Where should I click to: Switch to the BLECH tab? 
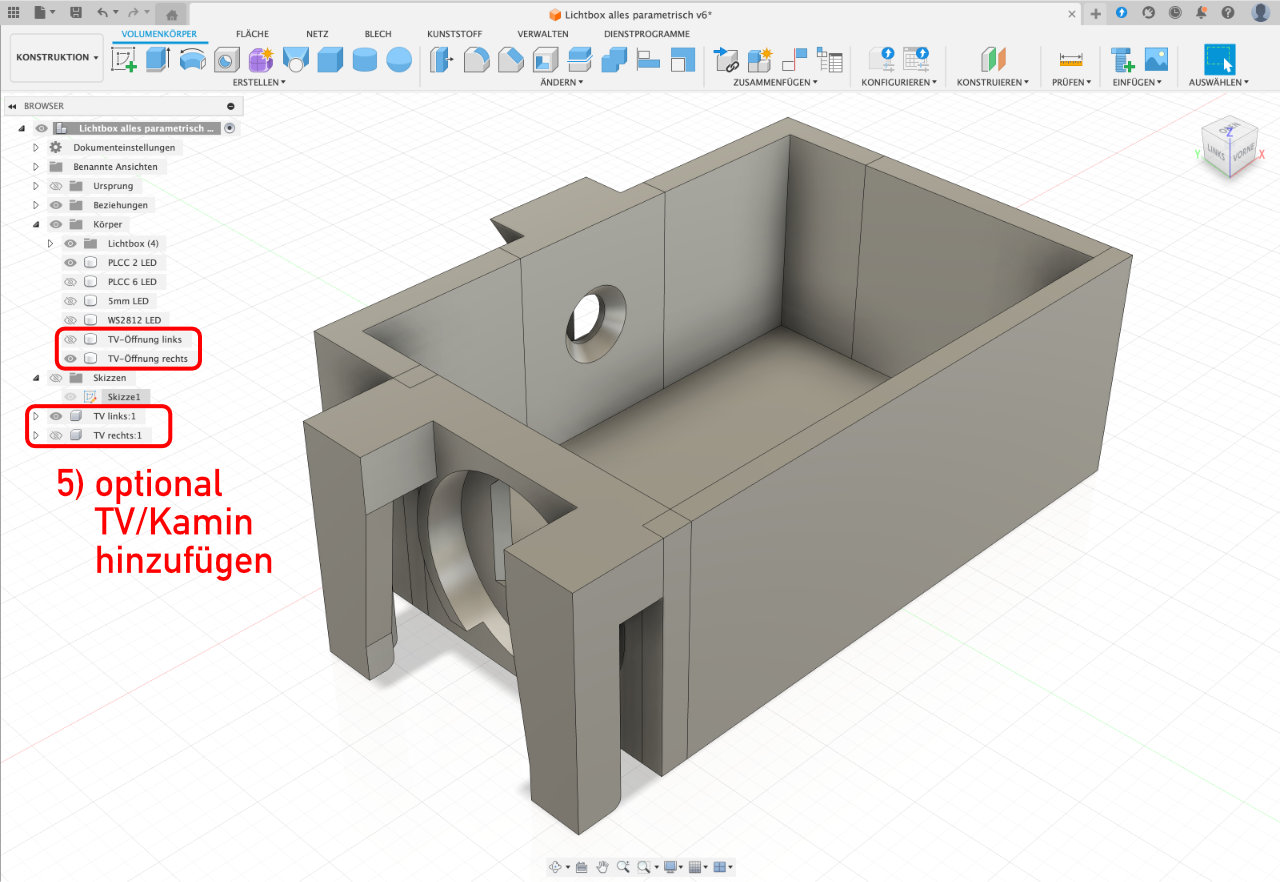pos(378,33)
